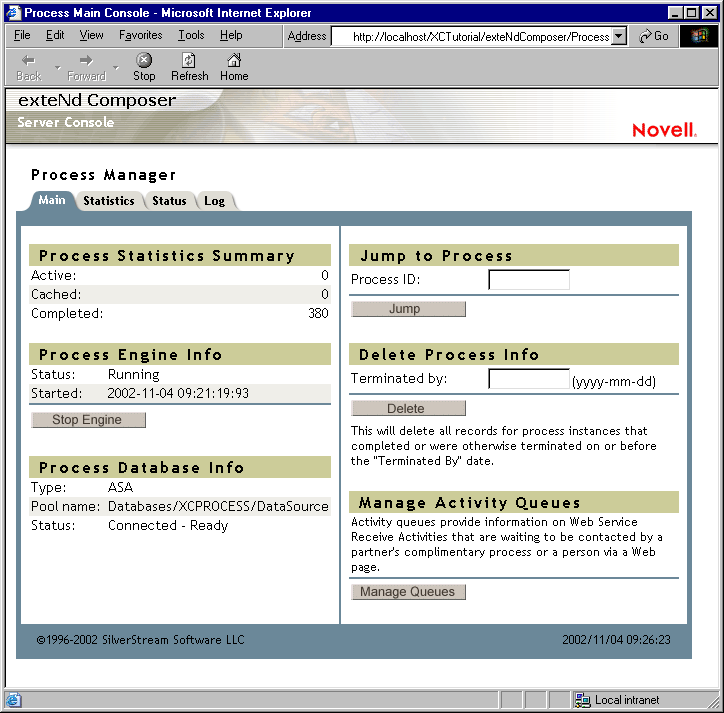This screenshot has height=713, width=724.
Task: Click the 'Process Statistics Summary' heading
Action: tap(166, 256)
